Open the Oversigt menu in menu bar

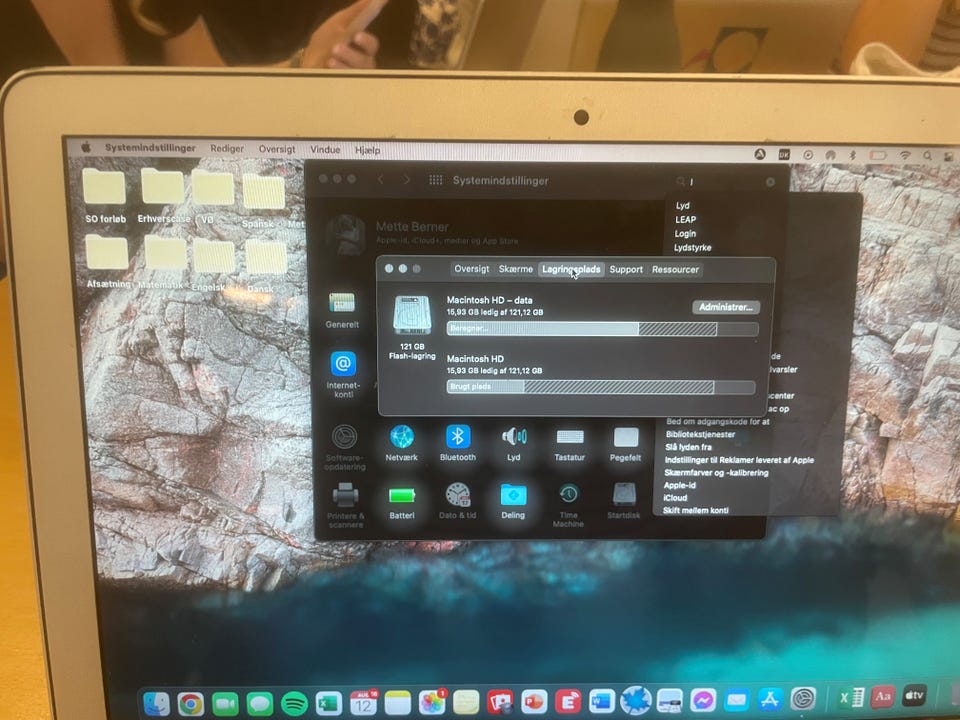tap(277, 149)
